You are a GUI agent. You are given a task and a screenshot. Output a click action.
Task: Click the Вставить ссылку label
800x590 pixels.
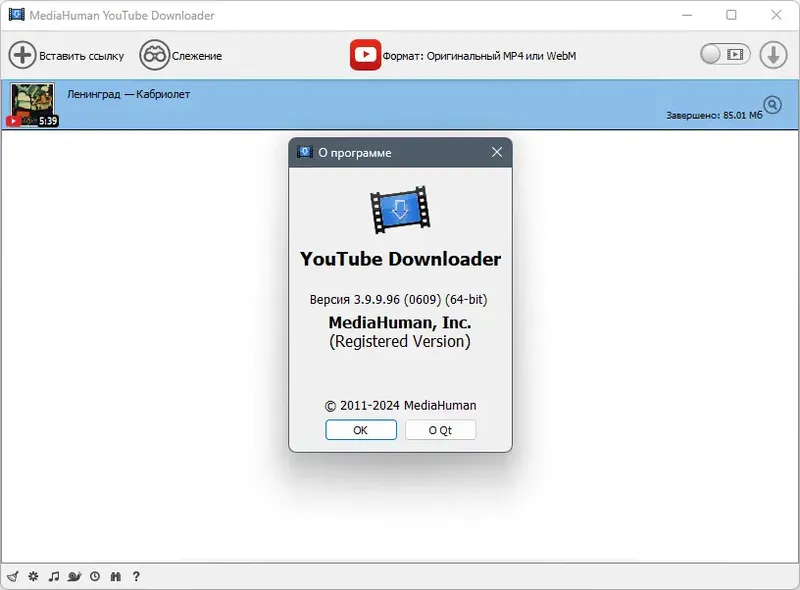click(82, 56)
